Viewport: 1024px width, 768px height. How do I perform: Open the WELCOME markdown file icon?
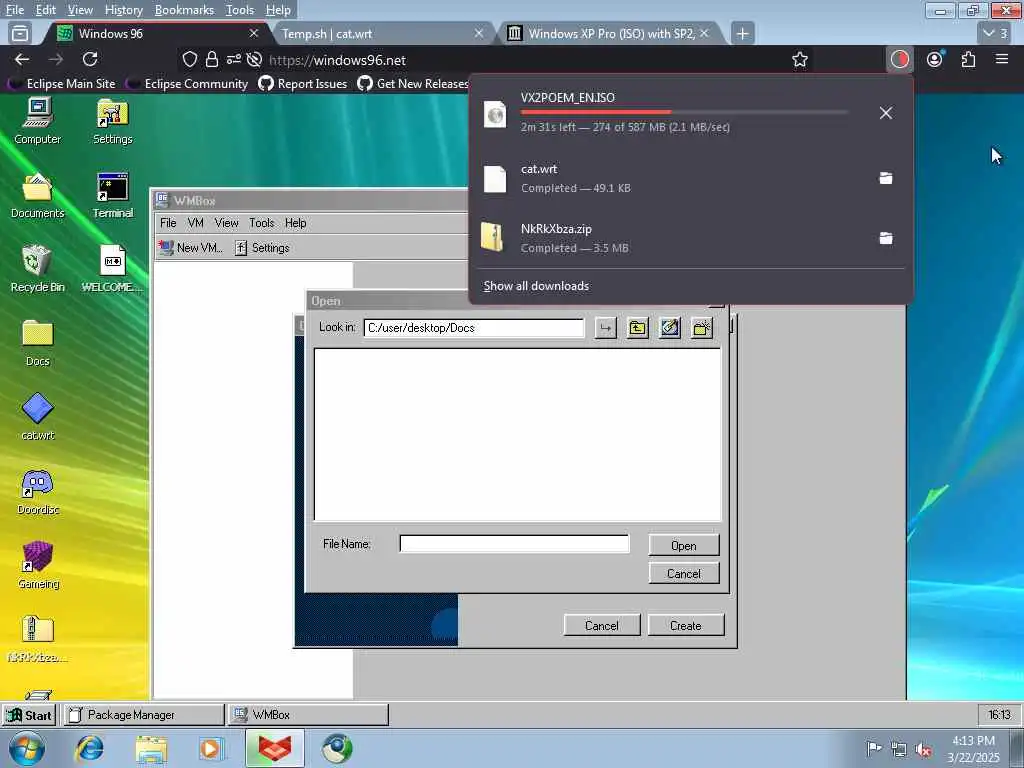tap(112, 269)
